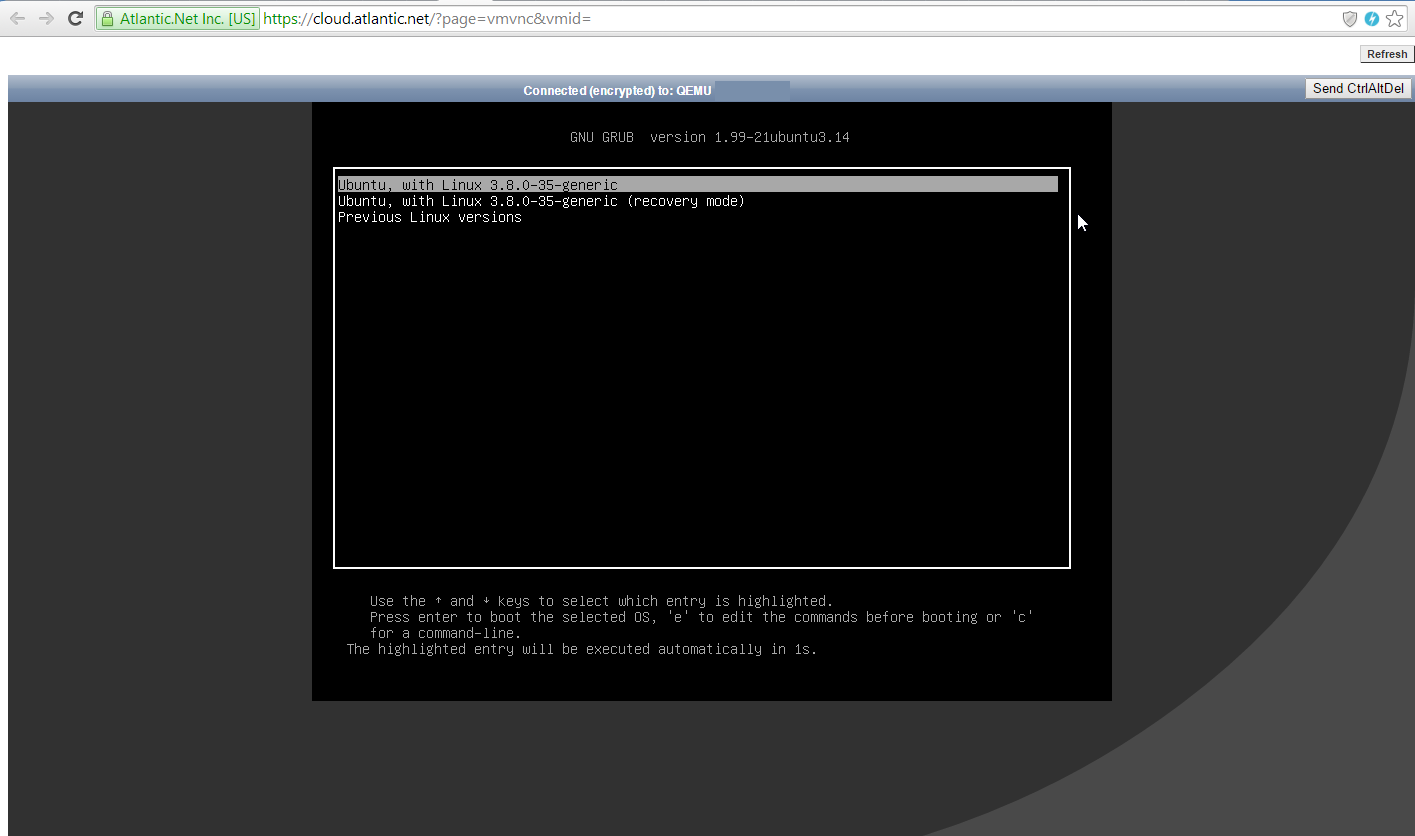The width and height of the screenshot is (1415, 836).
Task: Click the green padlock security icon
Action: click(108, 19)
